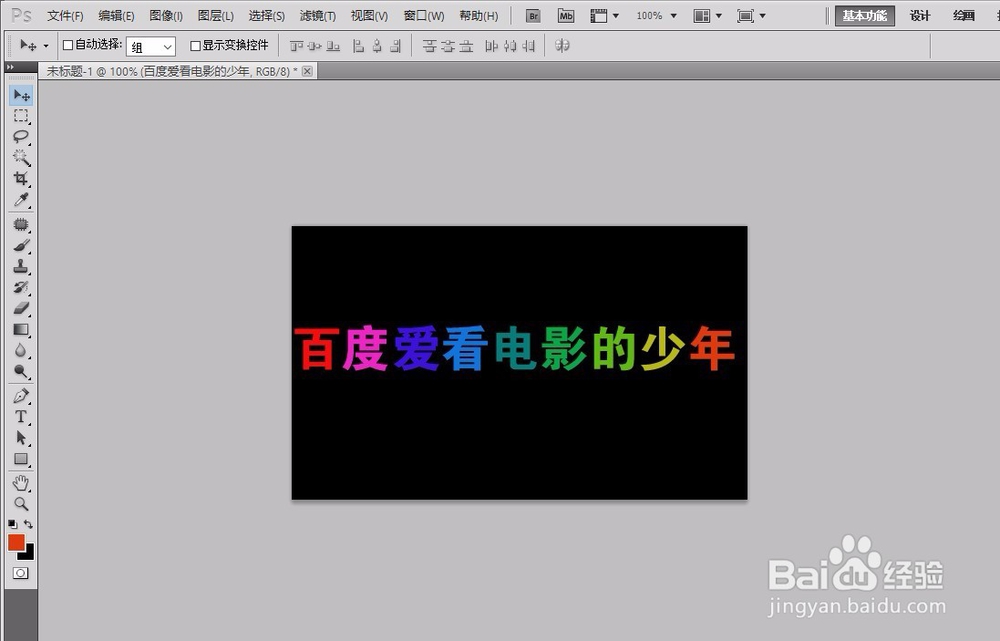
Task: Select the Healing Brush tool
Action: point(21,225)
